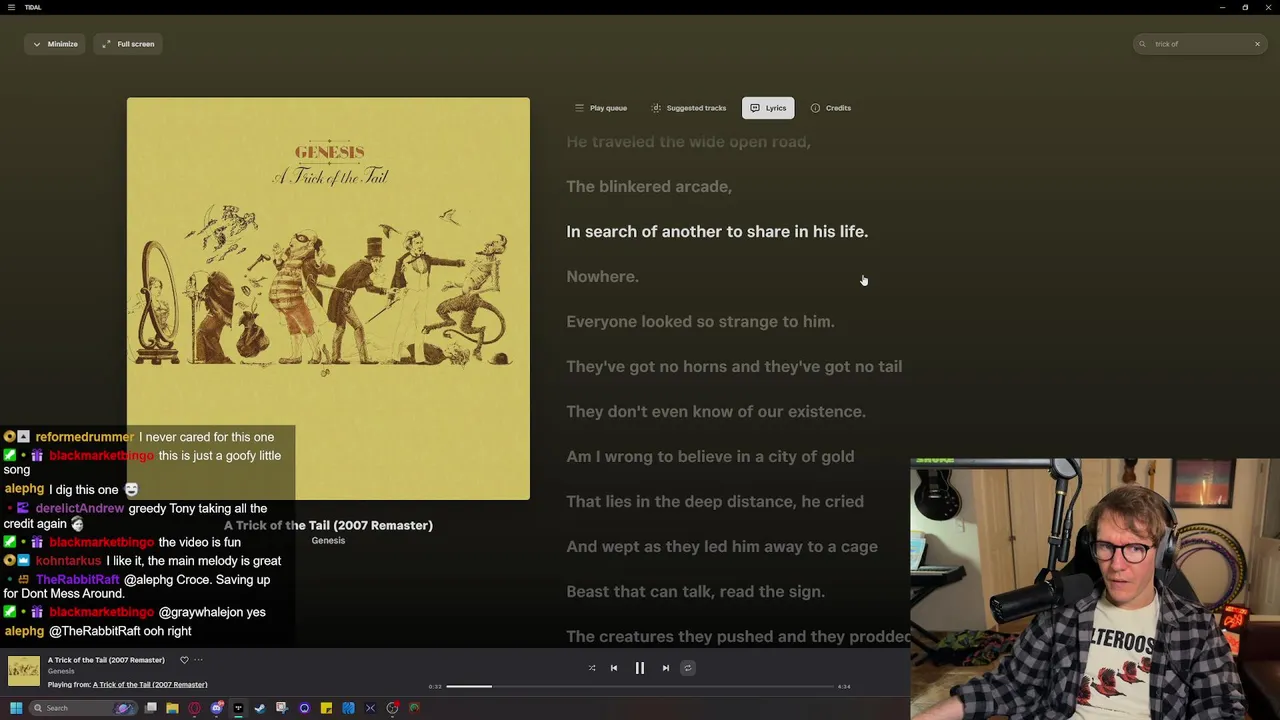Skip to the next track
Image resolution: width=1280 pixels, height=720 pixels.
[x=666, y=668]
